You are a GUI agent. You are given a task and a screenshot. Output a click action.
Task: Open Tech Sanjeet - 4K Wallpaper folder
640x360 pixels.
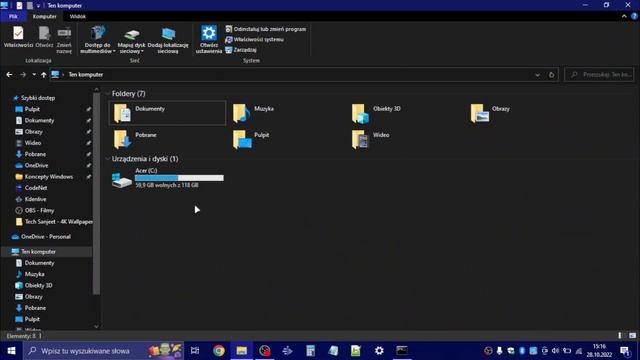[x=54, y=222]
